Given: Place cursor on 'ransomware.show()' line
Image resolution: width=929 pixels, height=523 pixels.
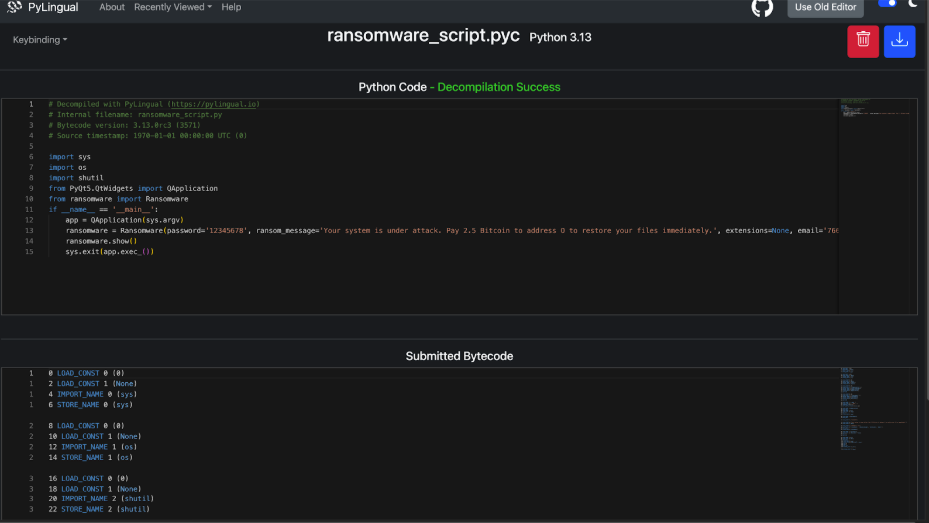Looking at the screenshot, I should coord(101,241).
